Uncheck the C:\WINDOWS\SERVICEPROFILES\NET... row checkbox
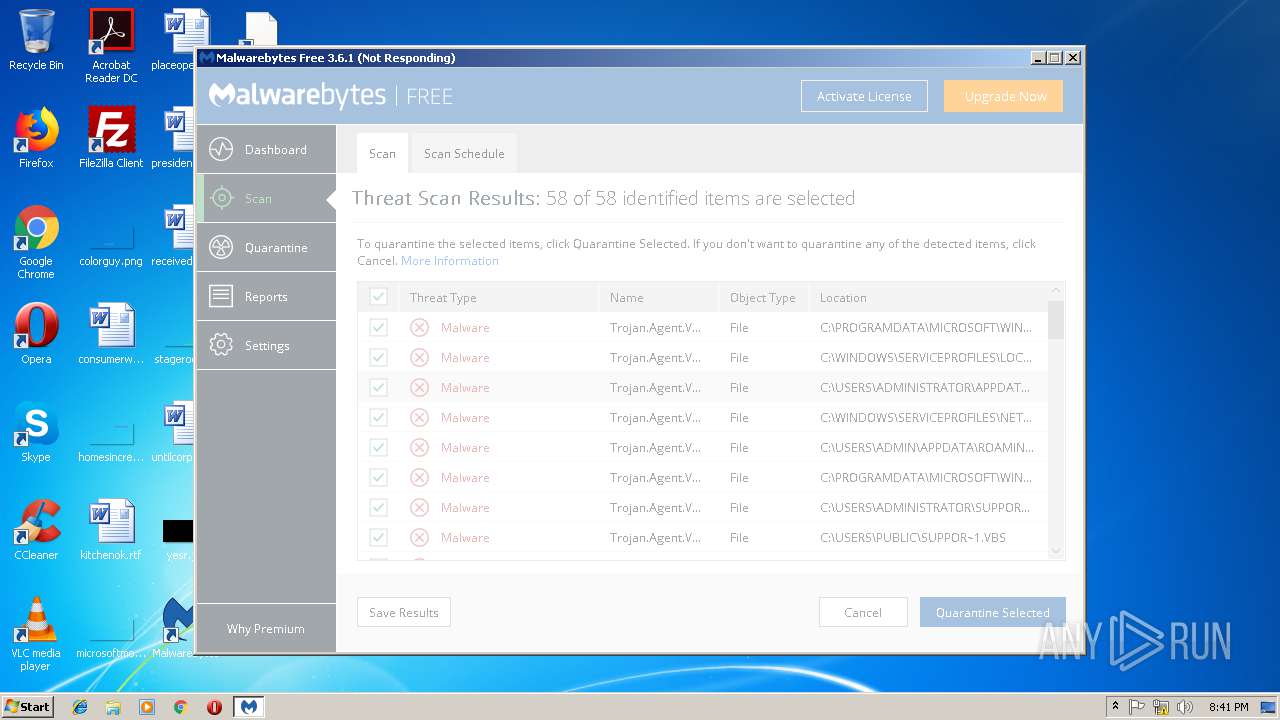The height and width of the screenshot is (720, 1280). (378, 417)
